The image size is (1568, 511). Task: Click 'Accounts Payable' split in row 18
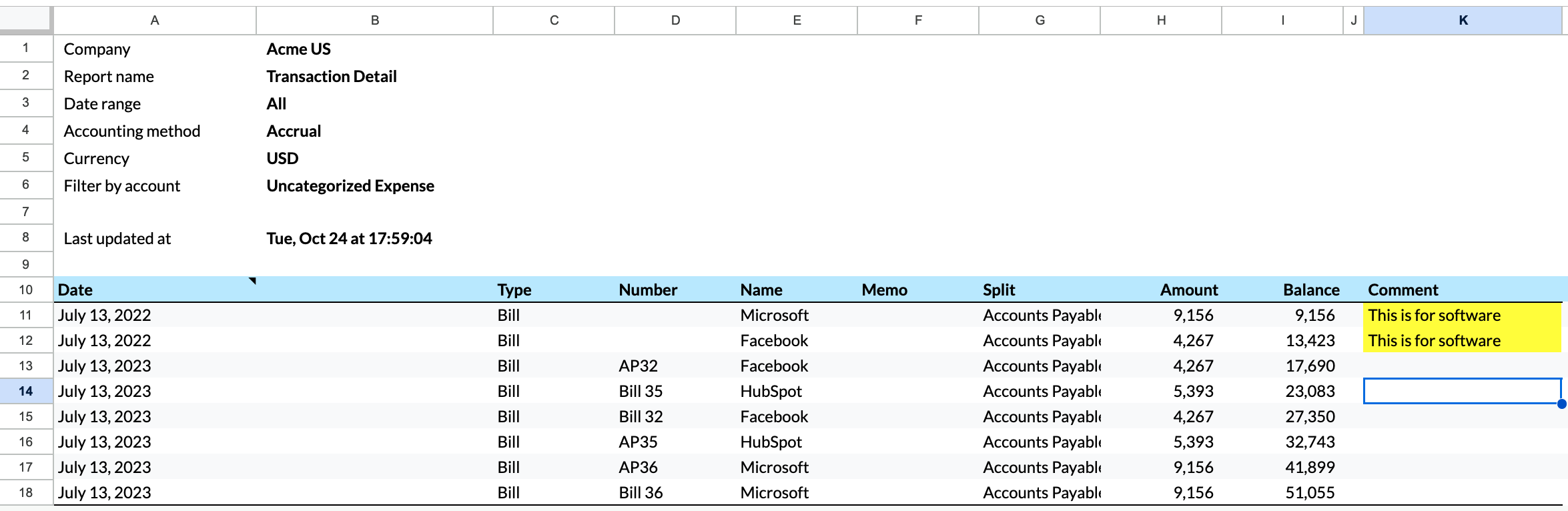coord(1040,492)
